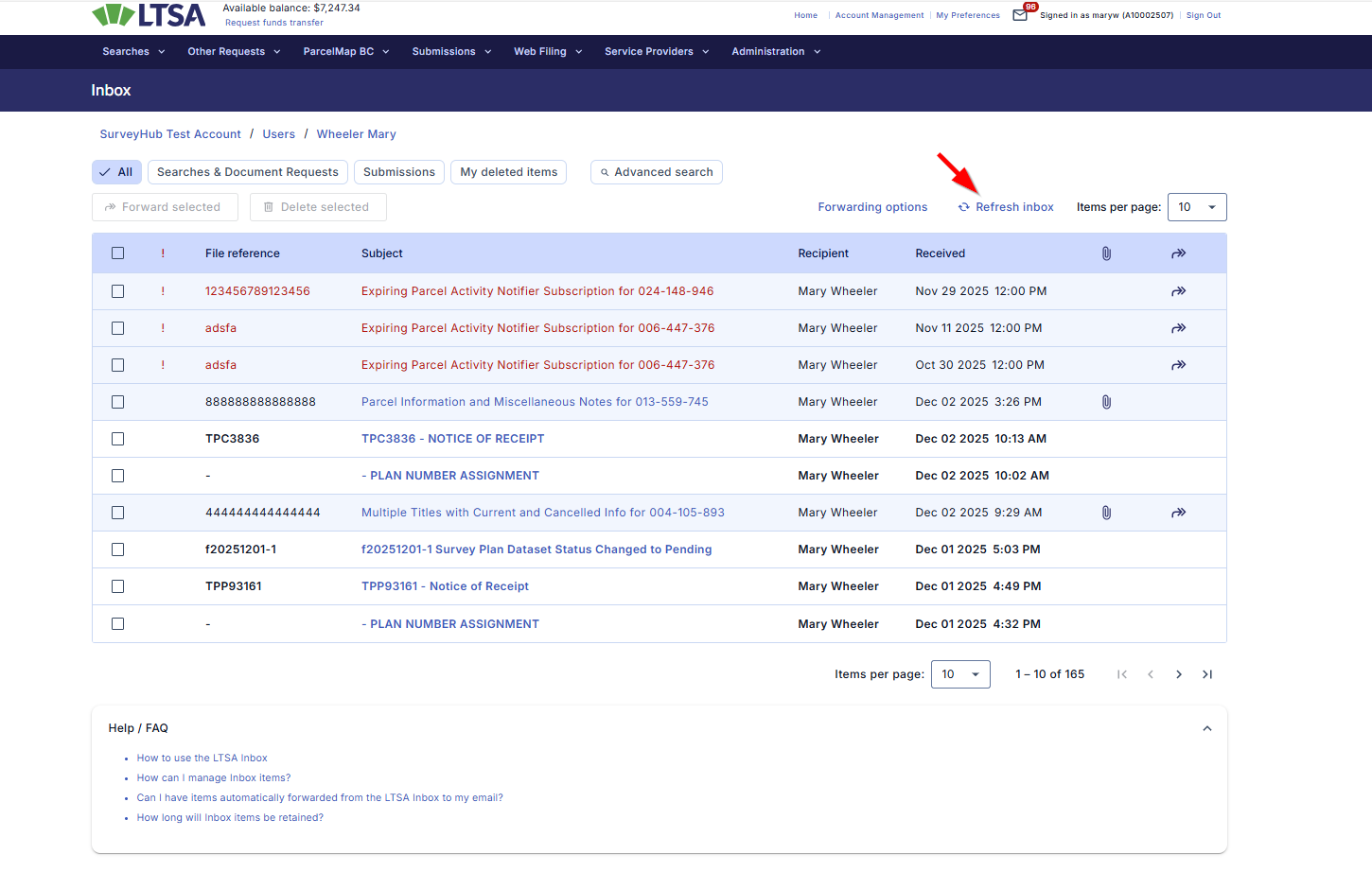Viewport: 1372px width, 872px height.
Task: Click the paperclip icon in table header
Action: click(1106, 253)
